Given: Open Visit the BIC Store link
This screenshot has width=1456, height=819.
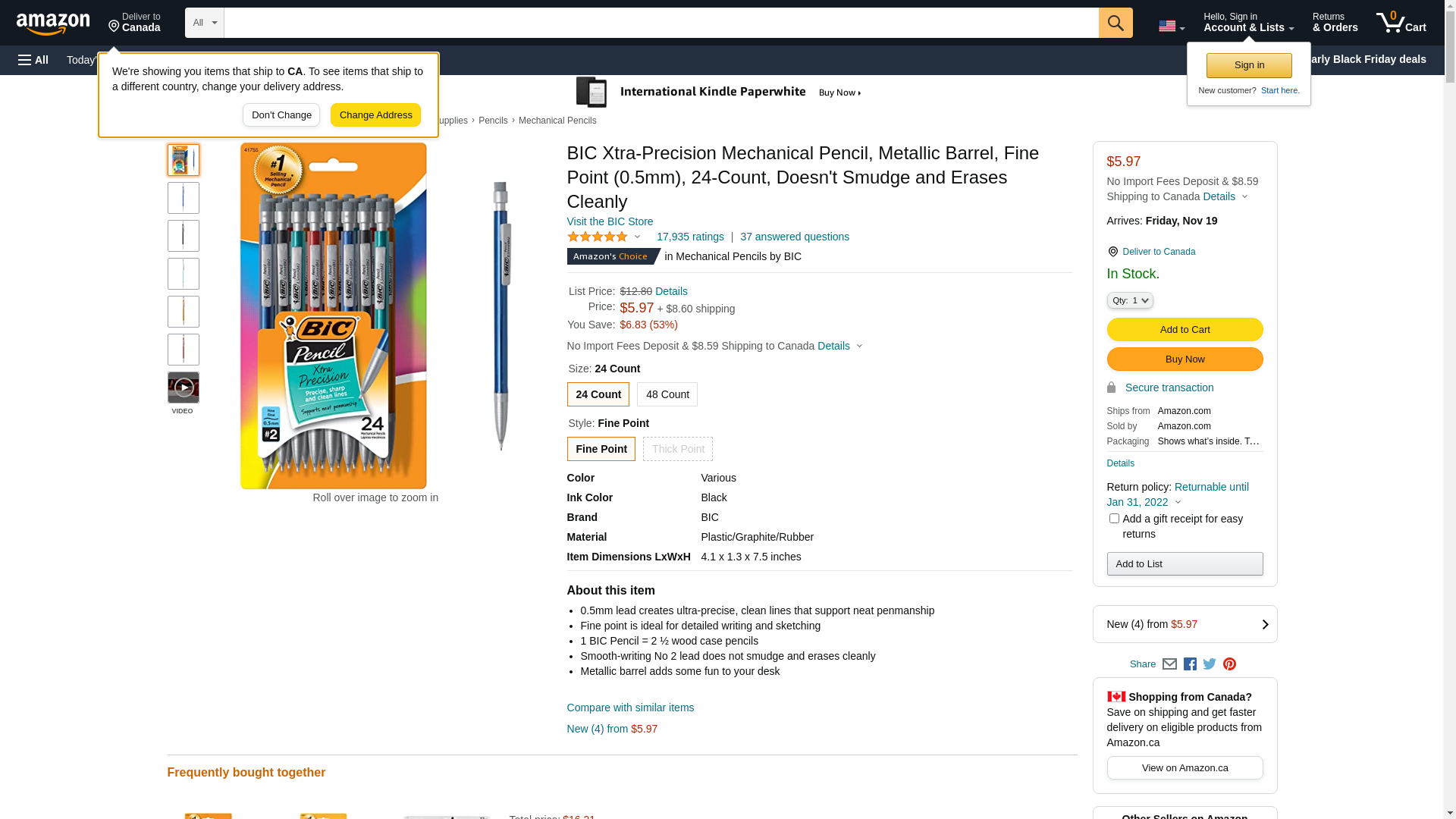Looking at the screenshot, I should (x=610, y=221).
